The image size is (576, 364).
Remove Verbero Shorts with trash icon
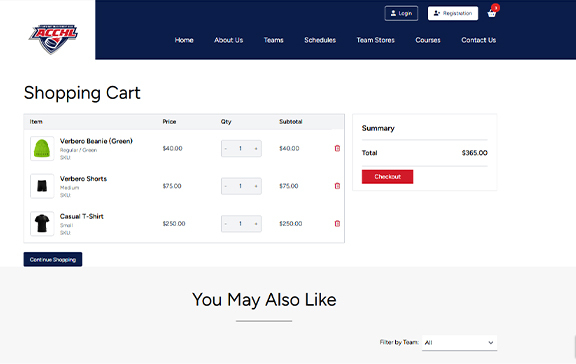tap(337, 186)
